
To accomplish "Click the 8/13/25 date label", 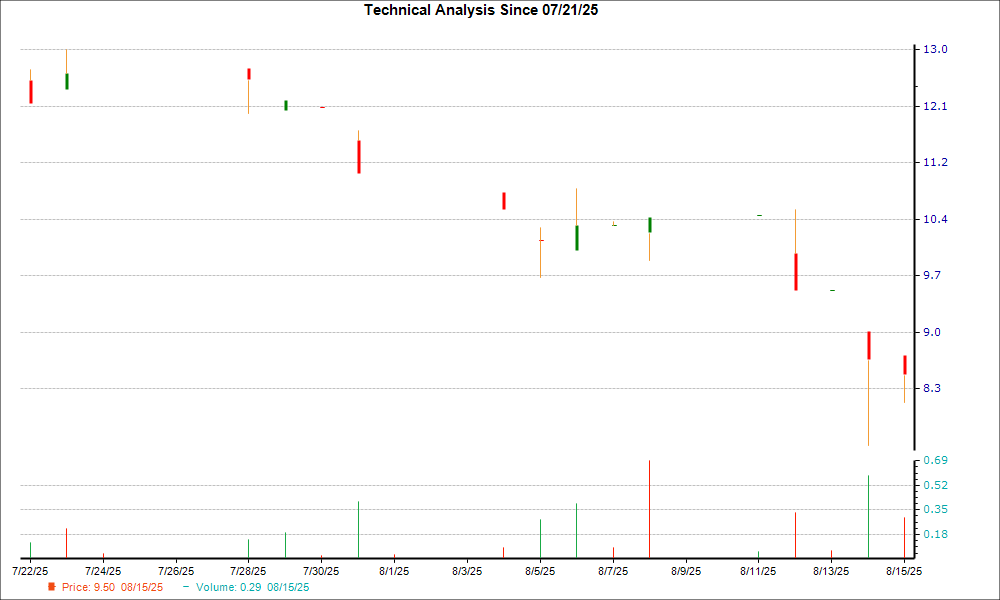I will [831, 571].
